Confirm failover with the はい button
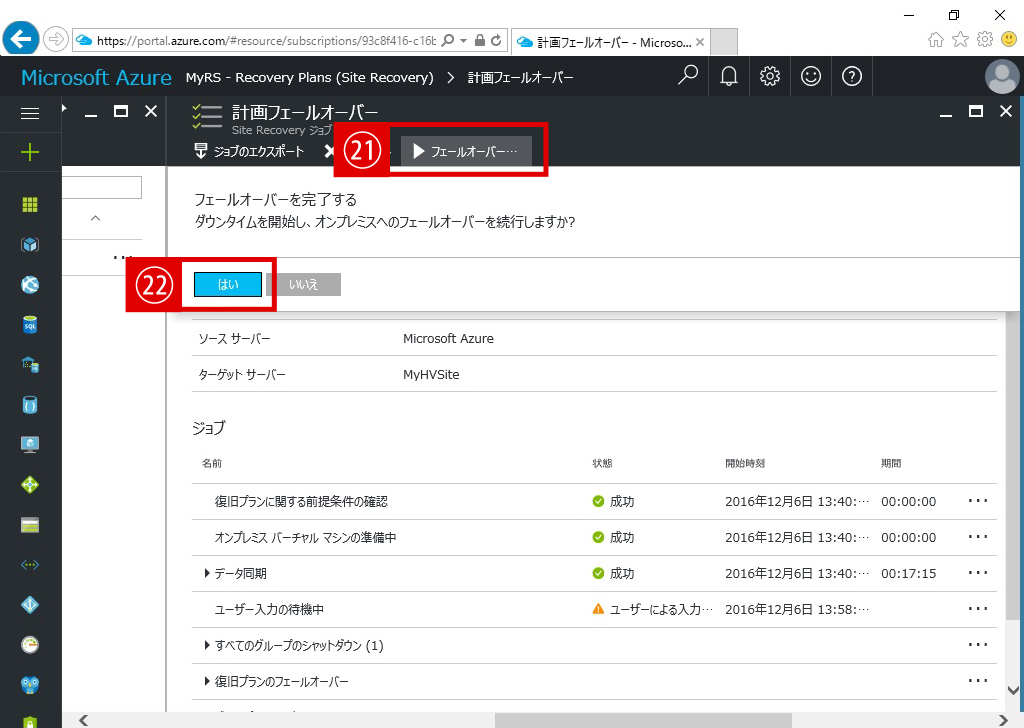The width and height of the screenshot is (1024, 728). (x=228, y=285)
